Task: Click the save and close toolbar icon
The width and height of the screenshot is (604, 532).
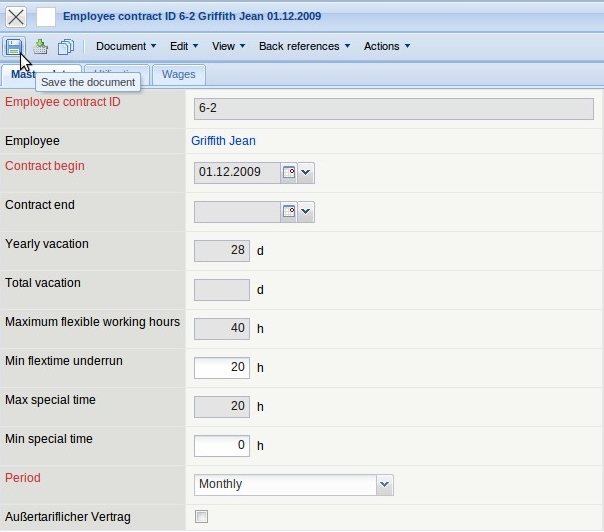Action: 41,47
